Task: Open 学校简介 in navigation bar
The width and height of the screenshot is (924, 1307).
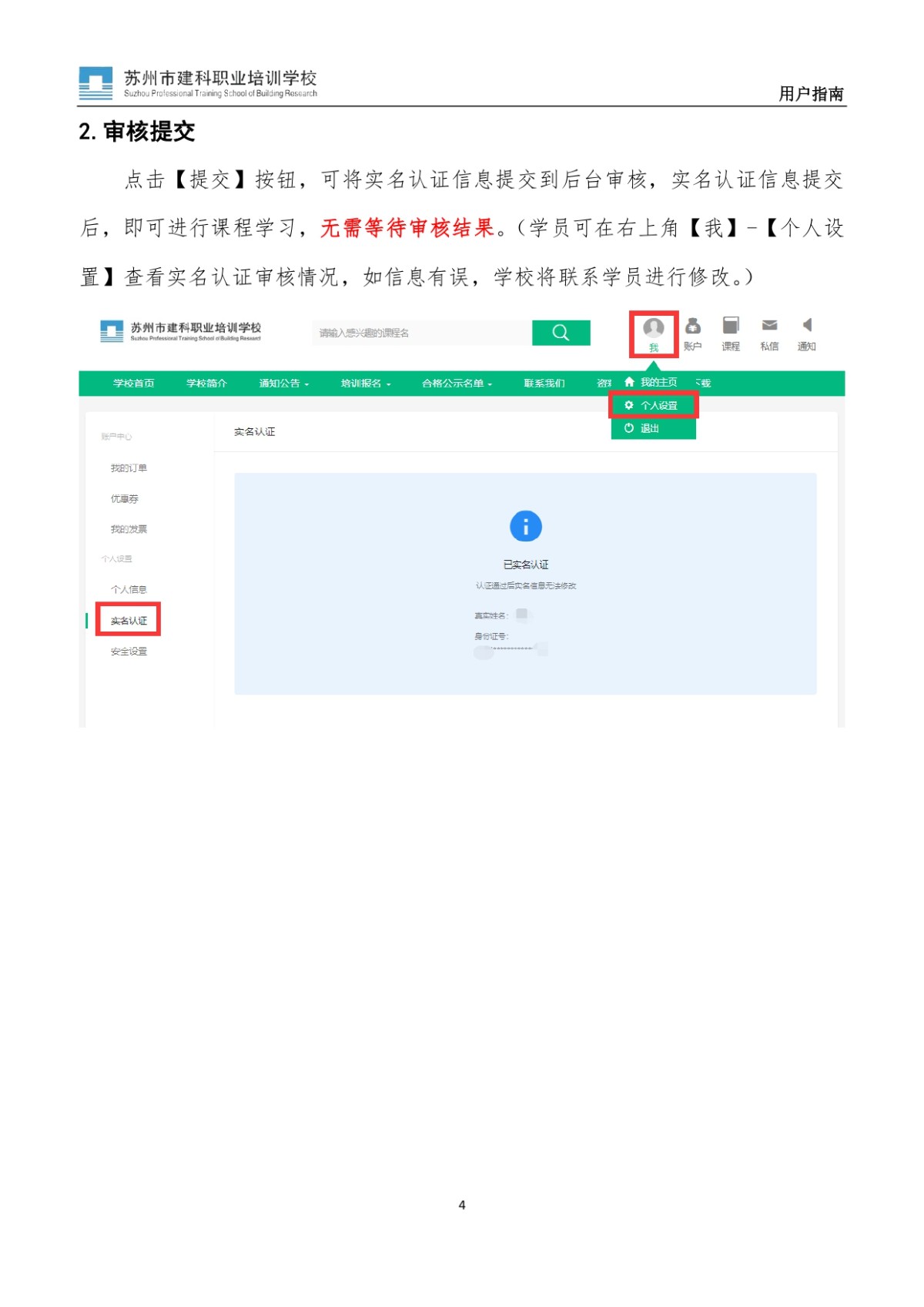Action: [206, 384]
